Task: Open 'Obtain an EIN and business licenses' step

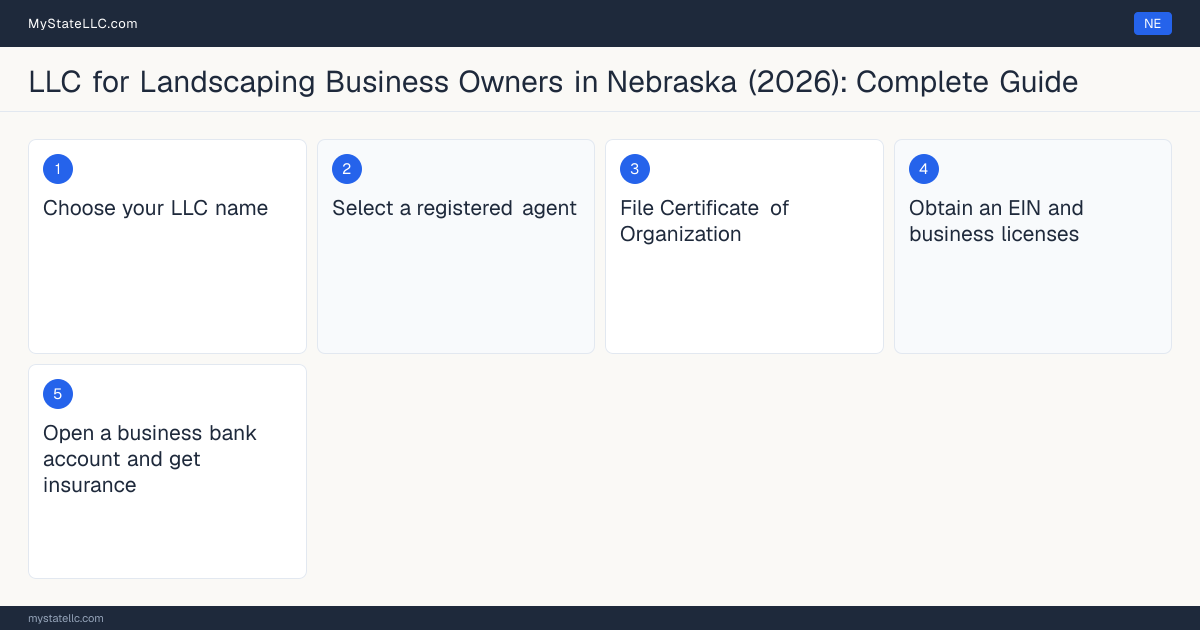Action: 1033,246
